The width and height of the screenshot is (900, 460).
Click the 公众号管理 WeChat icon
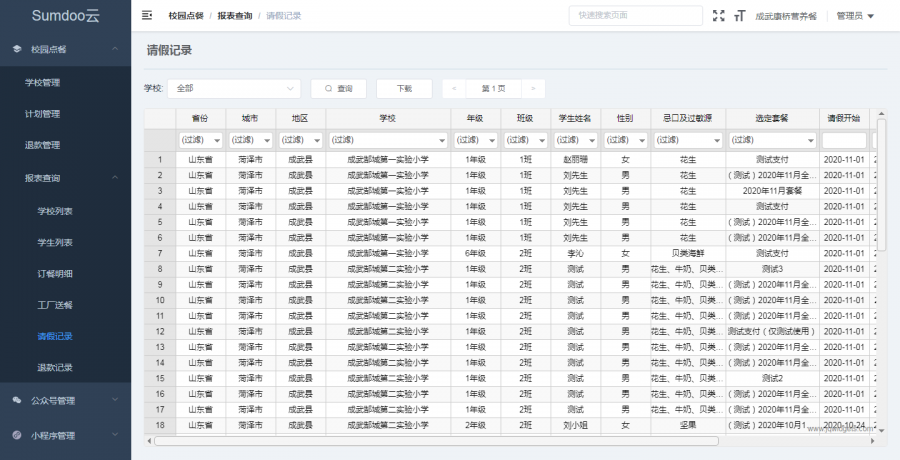click(x=17, y=401)
